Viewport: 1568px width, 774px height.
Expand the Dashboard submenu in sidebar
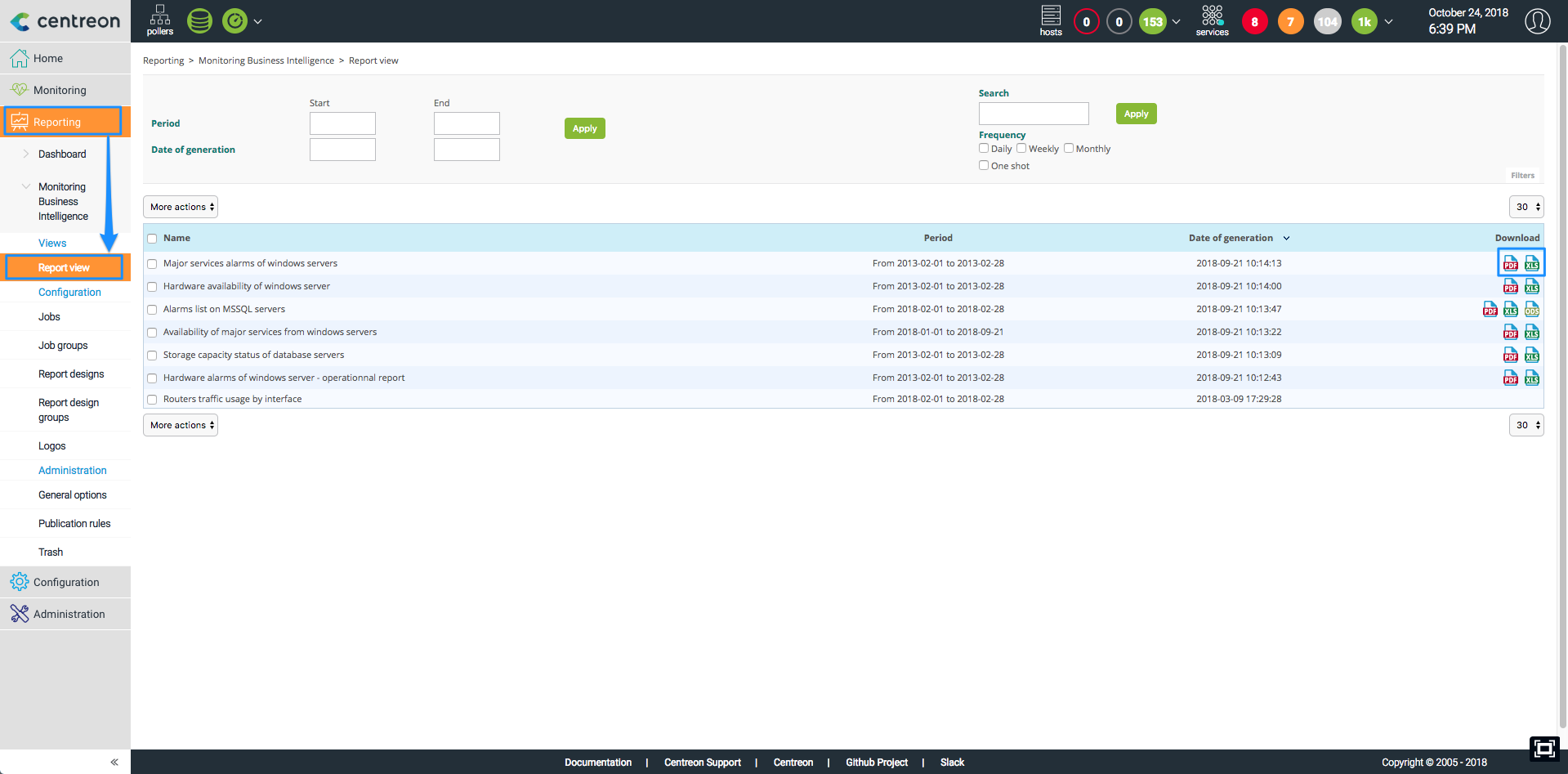pos(62,154)
